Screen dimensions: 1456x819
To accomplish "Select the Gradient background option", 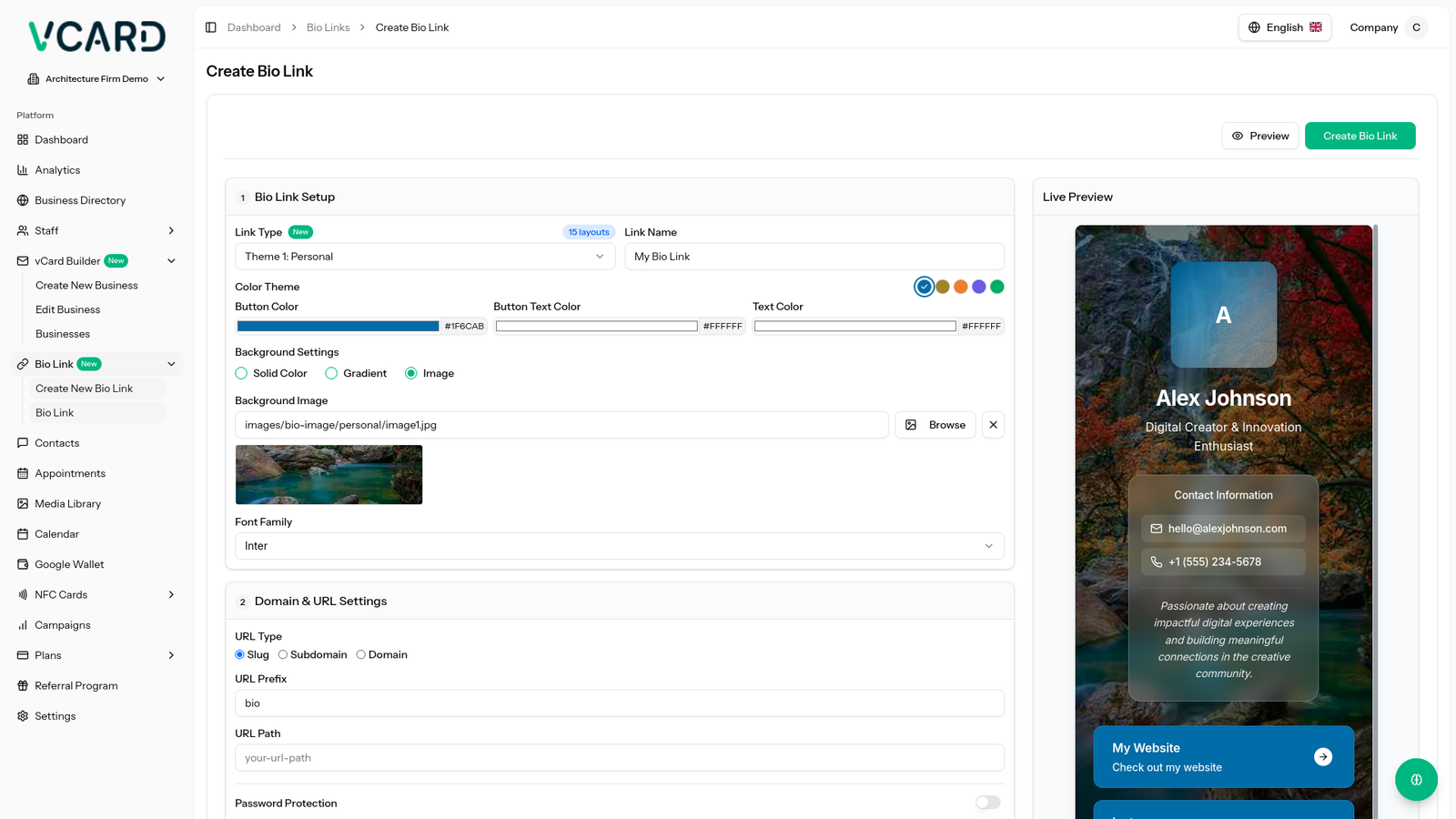I will (x=332, y=373).
